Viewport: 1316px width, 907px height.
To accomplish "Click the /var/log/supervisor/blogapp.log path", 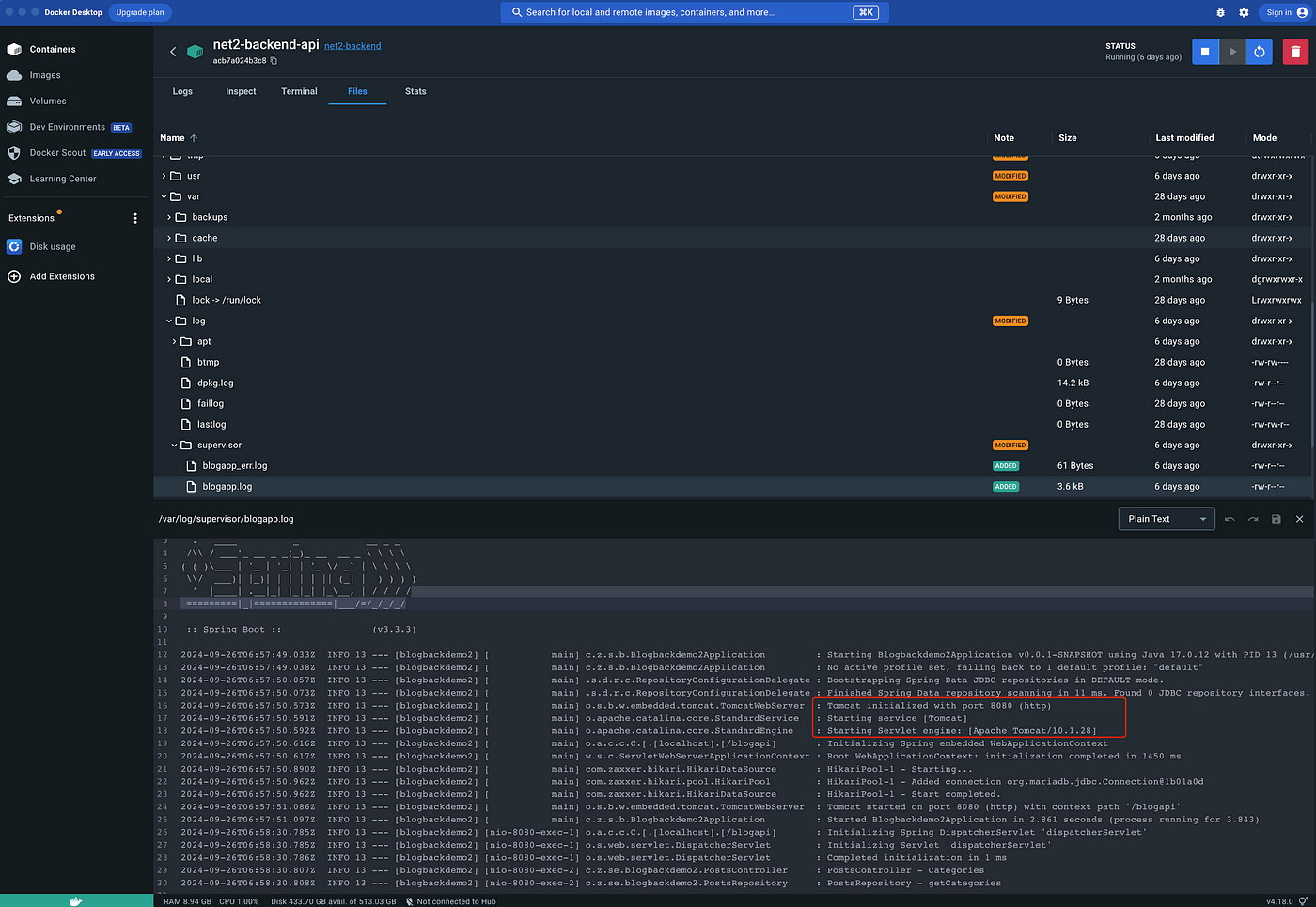I will 226,519.
